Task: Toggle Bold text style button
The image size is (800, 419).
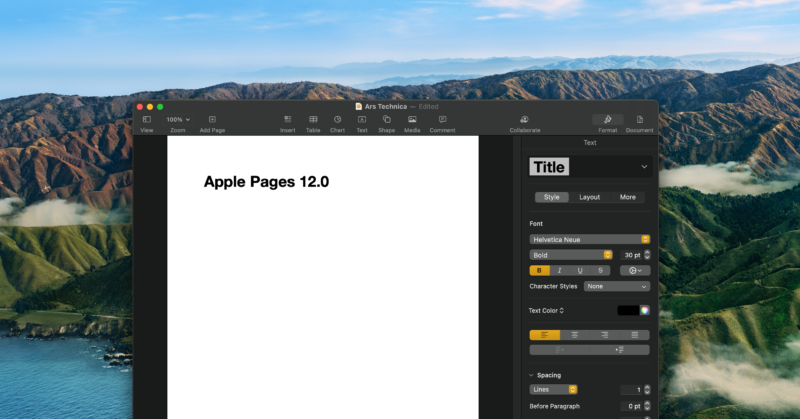Action: click(x=540, y=270)
